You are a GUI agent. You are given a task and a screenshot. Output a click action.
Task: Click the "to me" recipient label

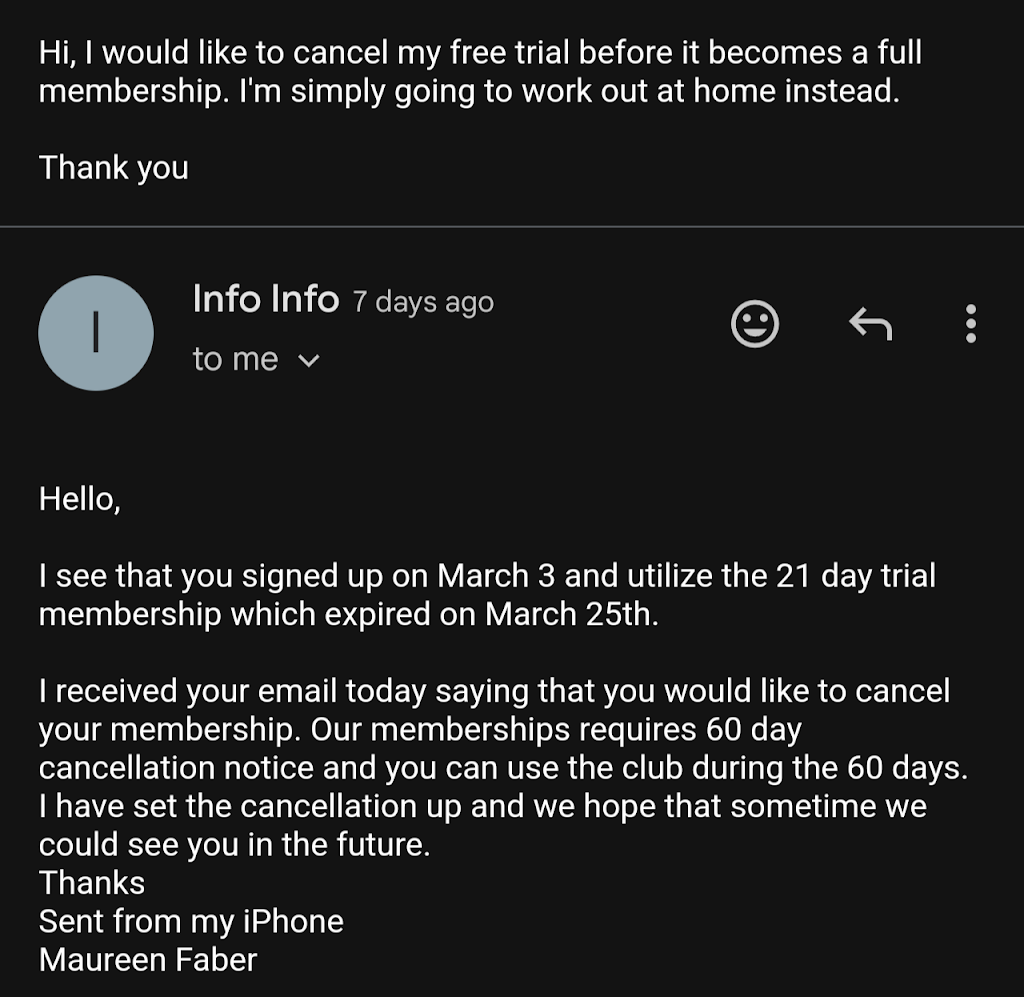click(x=235, y=360)
